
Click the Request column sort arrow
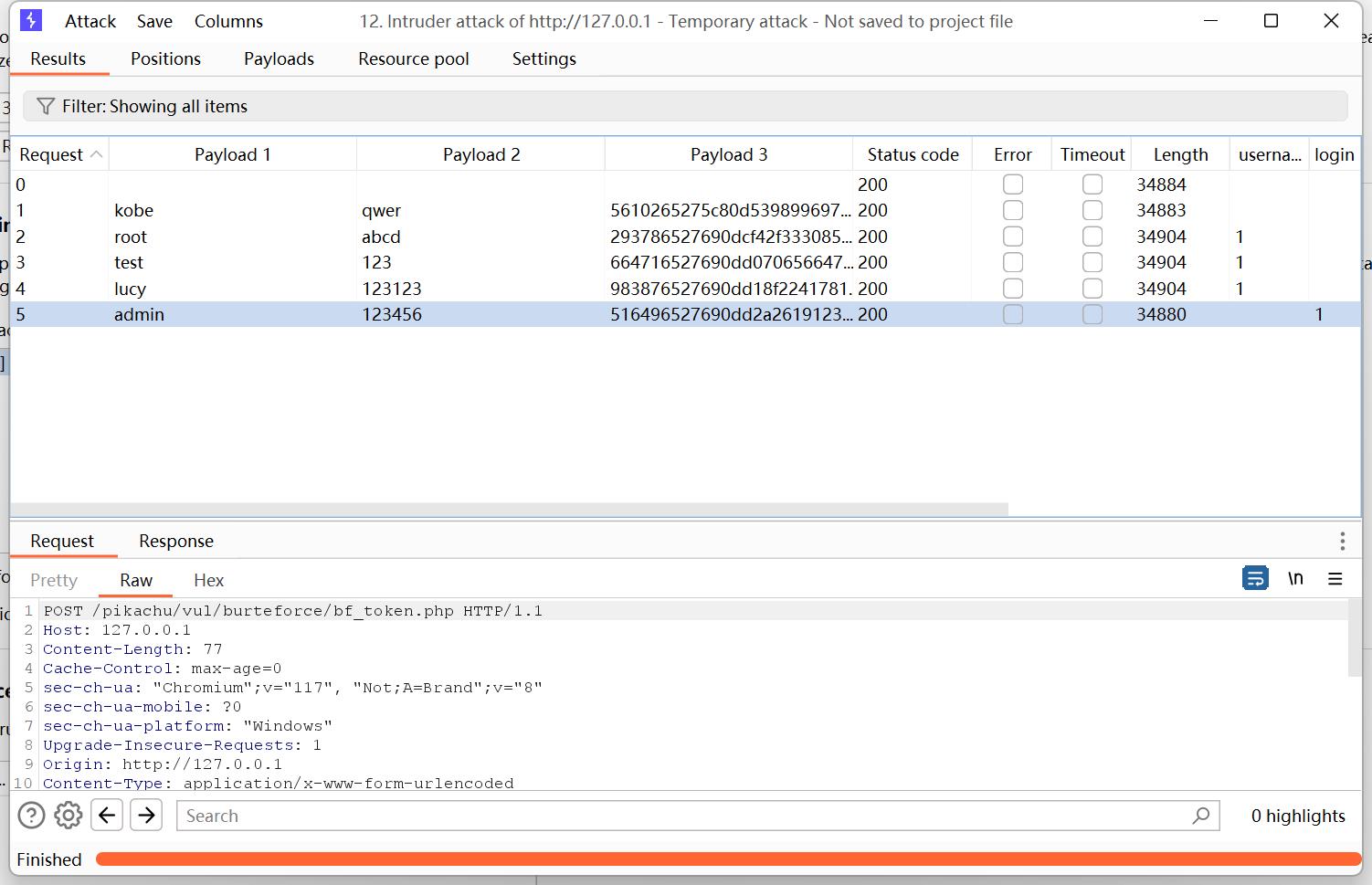96,154
